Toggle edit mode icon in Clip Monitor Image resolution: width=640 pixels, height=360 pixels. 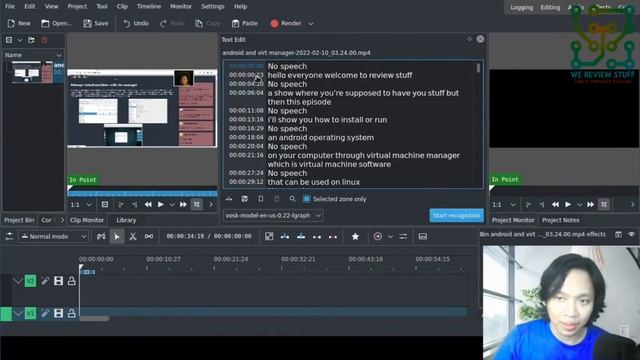196,204
